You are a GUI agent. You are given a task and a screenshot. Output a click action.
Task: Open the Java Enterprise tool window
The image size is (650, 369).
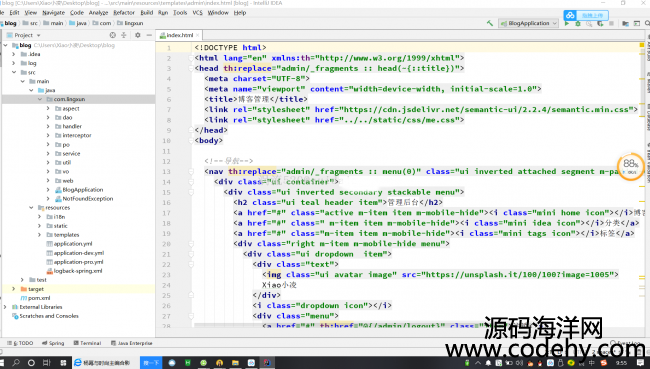[x=132, y=343]
